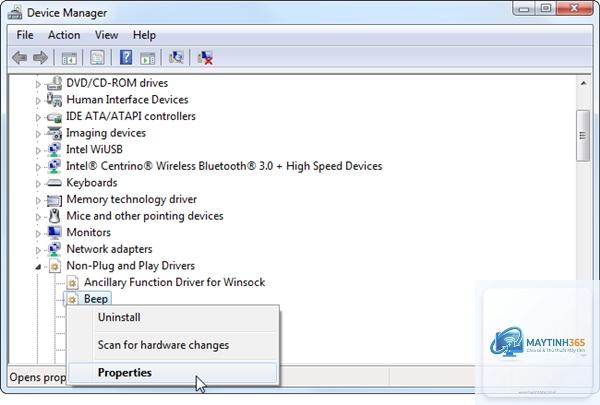Expand Intel Centrino Wireless Bluetooth node
This screenshot has width=600, height=405.
(x=38, y=167)
